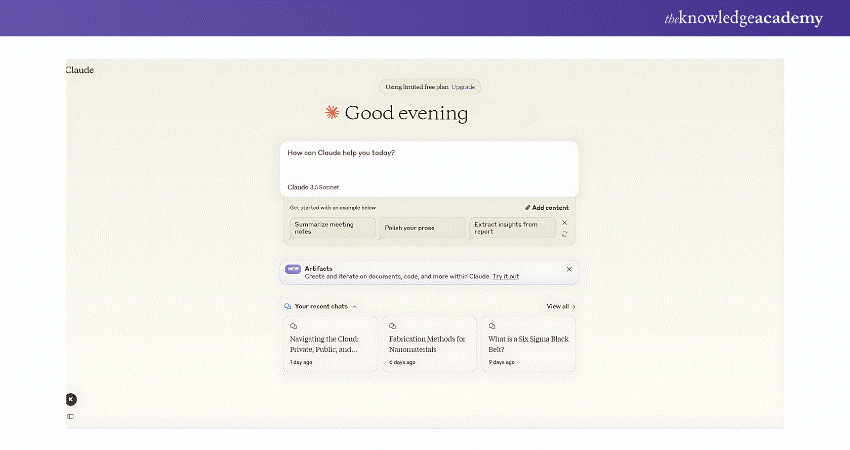The image size is (850, 450).
Task: Click the Claude logo text
Action: click(x=80, y=70)
